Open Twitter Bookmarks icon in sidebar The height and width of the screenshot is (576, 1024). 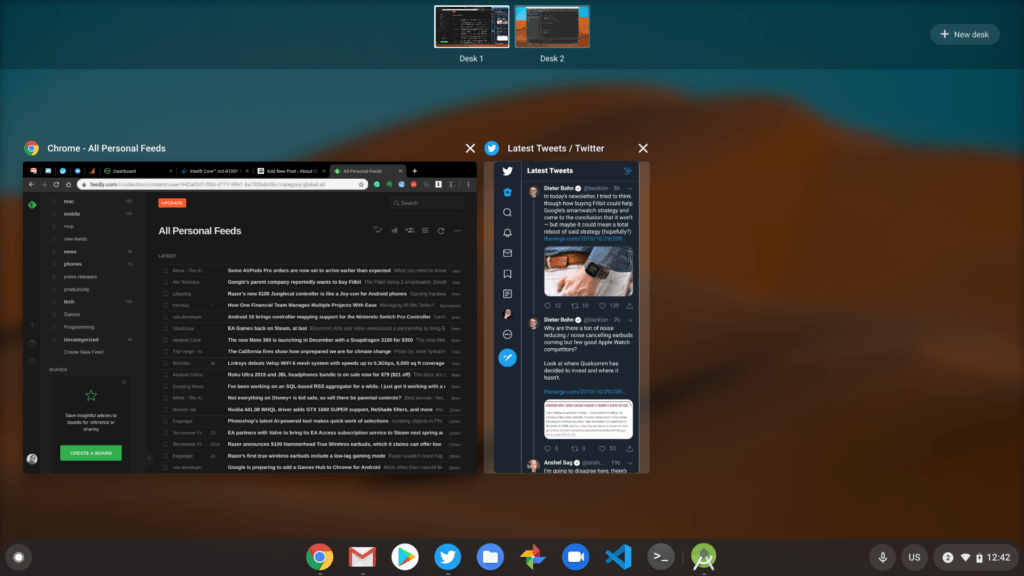click(x=507, y=273)
